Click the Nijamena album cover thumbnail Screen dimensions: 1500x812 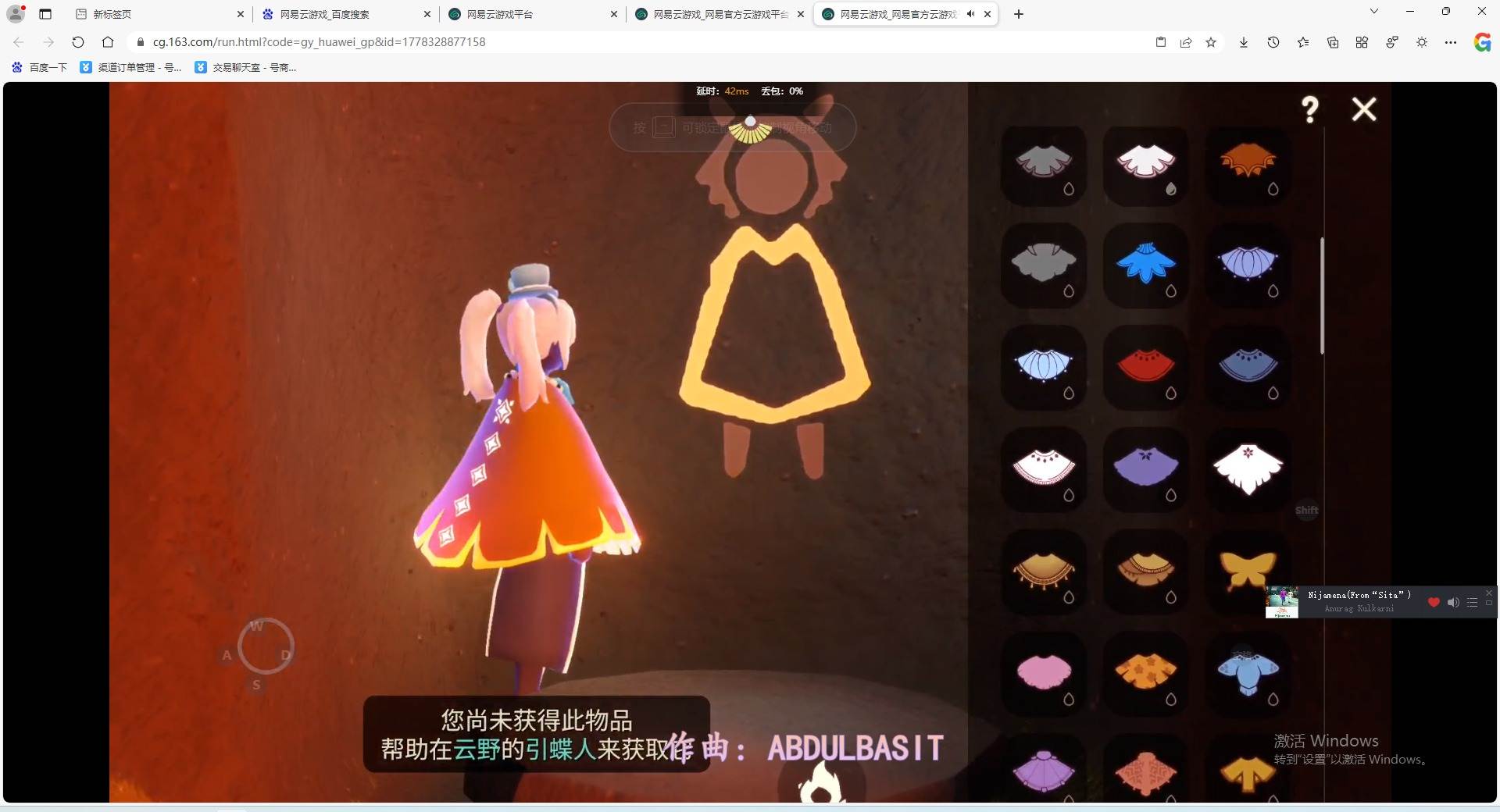click(x=1281, y=602)
